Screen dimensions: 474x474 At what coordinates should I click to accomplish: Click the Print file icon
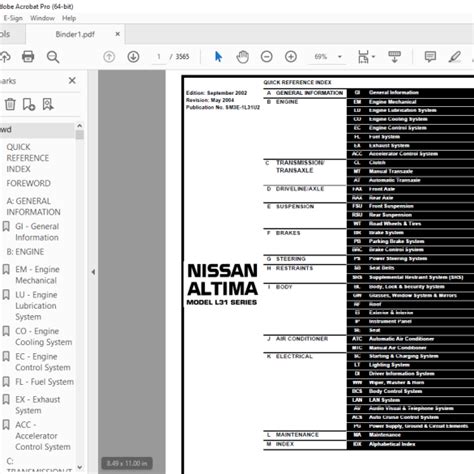28,57
